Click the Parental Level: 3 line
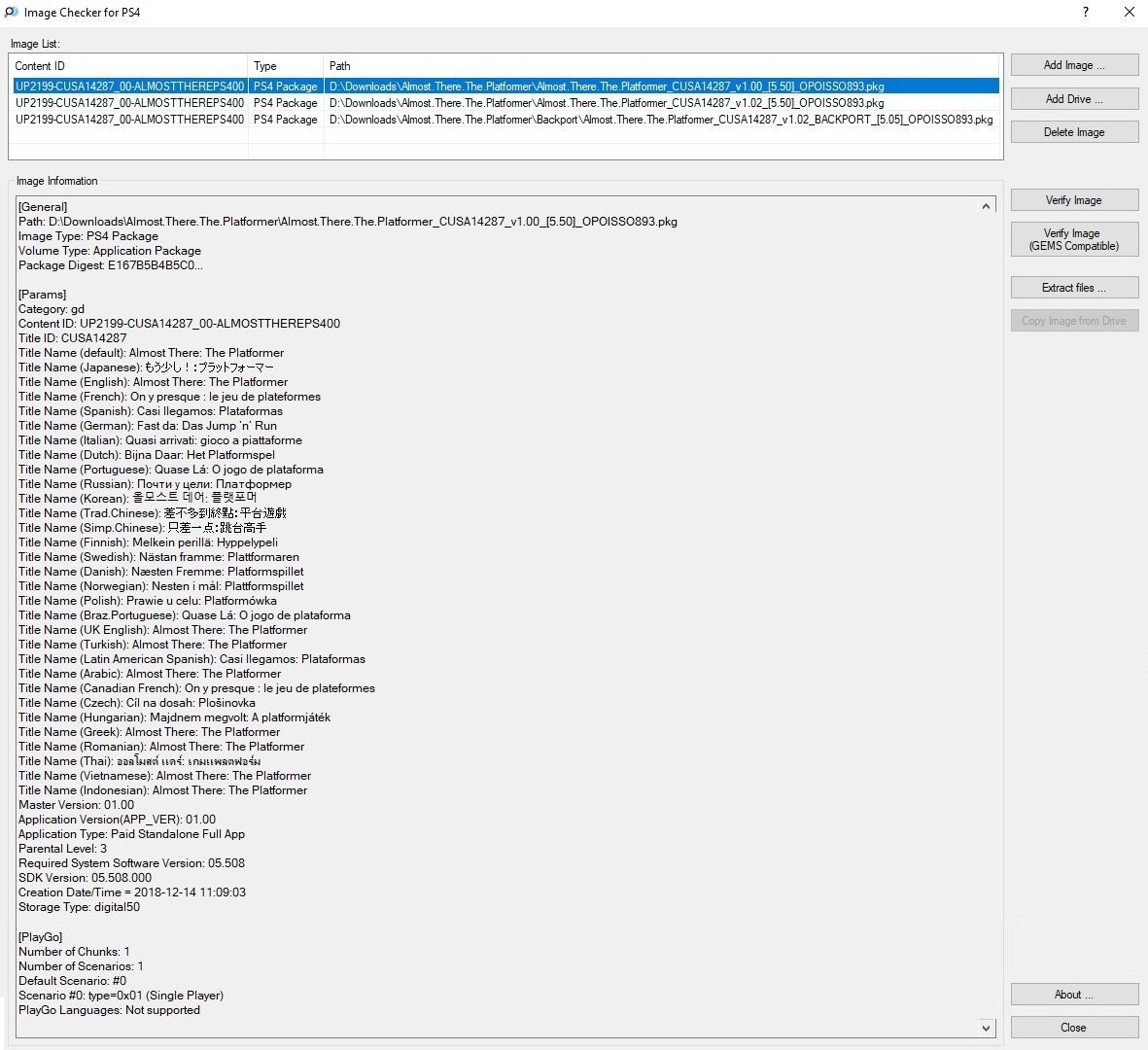This screenshot has width=1148, height=1050. [x=62, y=850]
